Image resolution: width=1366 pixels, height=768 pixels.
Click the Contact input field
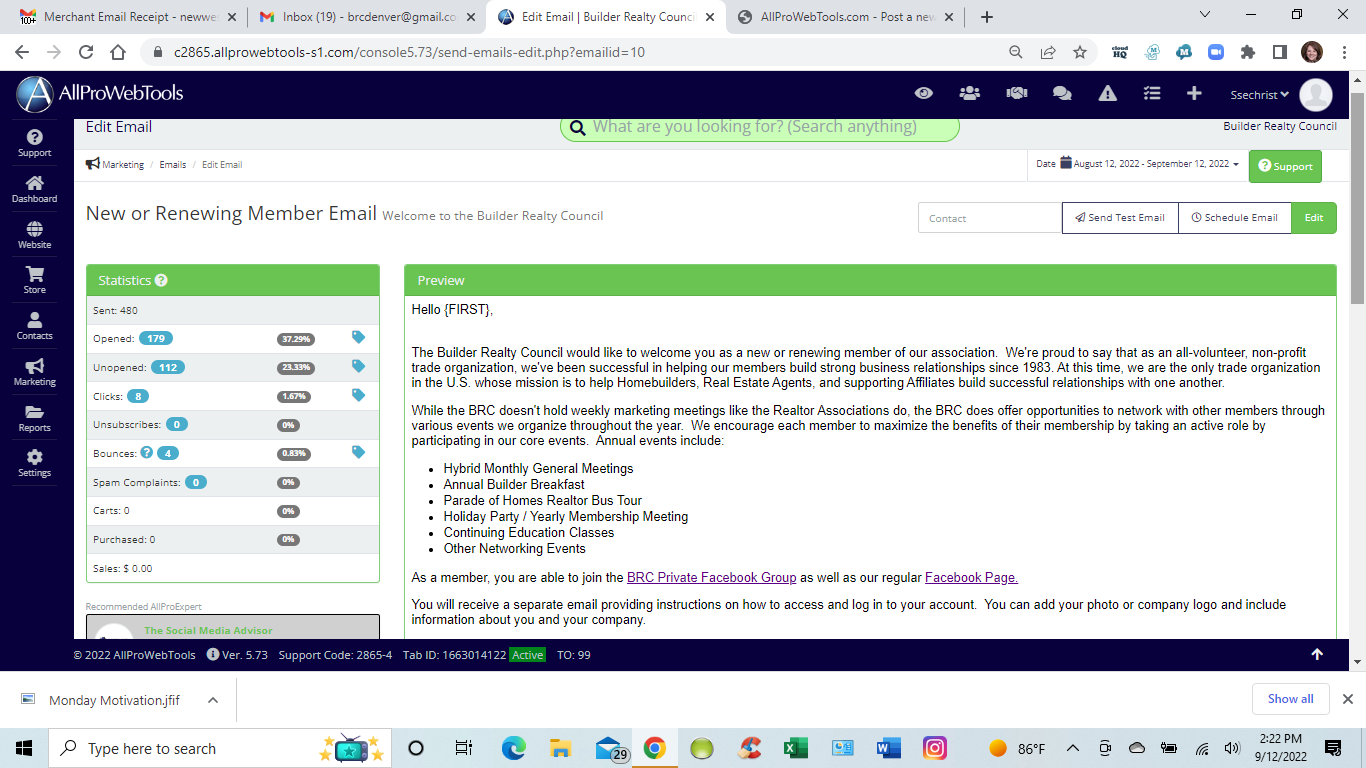[x=990, y=218]
